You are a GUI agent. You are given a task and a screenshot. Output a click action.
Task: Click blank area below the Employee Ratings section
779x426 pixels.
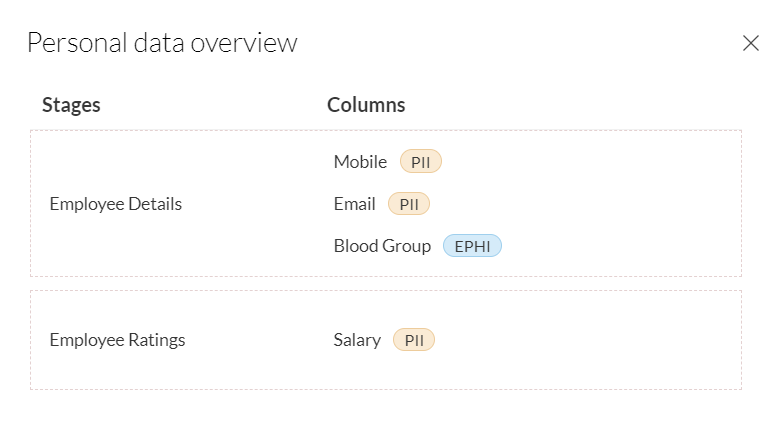386,408
